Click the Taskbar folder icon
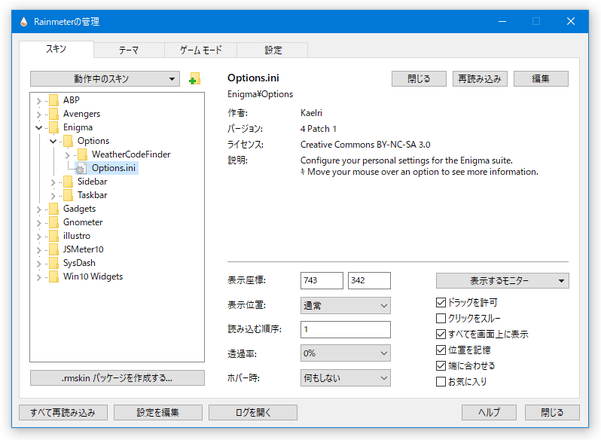Screen dimensions: 601x440 coord(68,195)
